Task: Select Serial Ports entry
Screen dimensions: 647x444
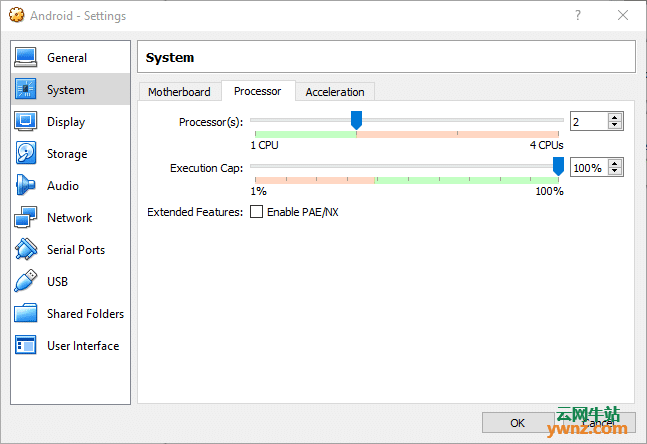Action: [x=71, y=249]
